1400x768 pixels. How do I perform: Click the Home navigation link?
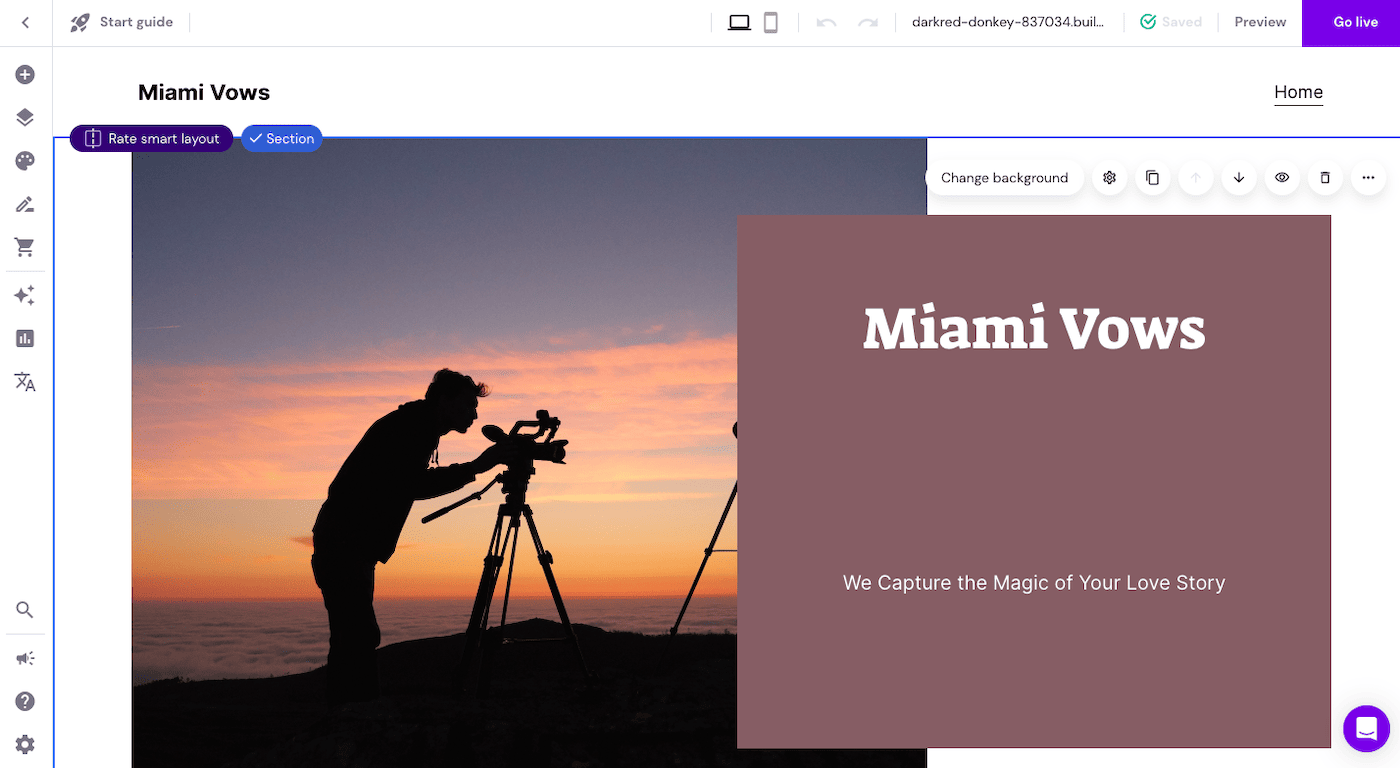coord(1298,92)
